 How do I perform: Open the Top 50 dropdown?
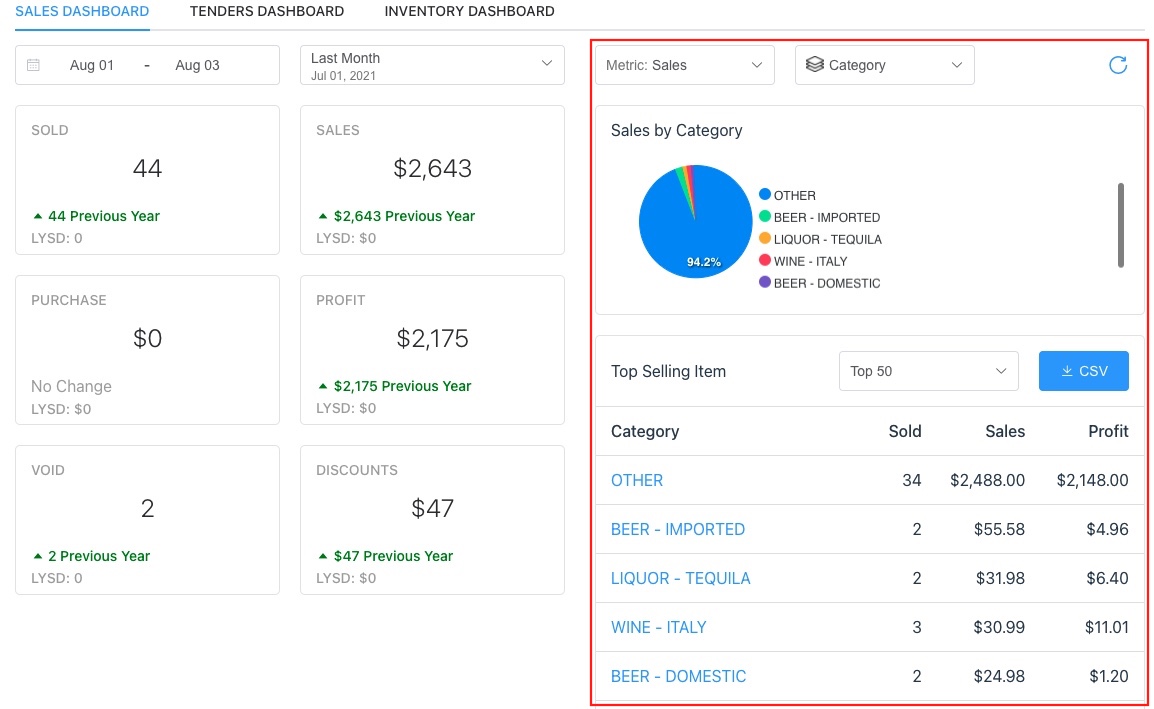[927, 371]
